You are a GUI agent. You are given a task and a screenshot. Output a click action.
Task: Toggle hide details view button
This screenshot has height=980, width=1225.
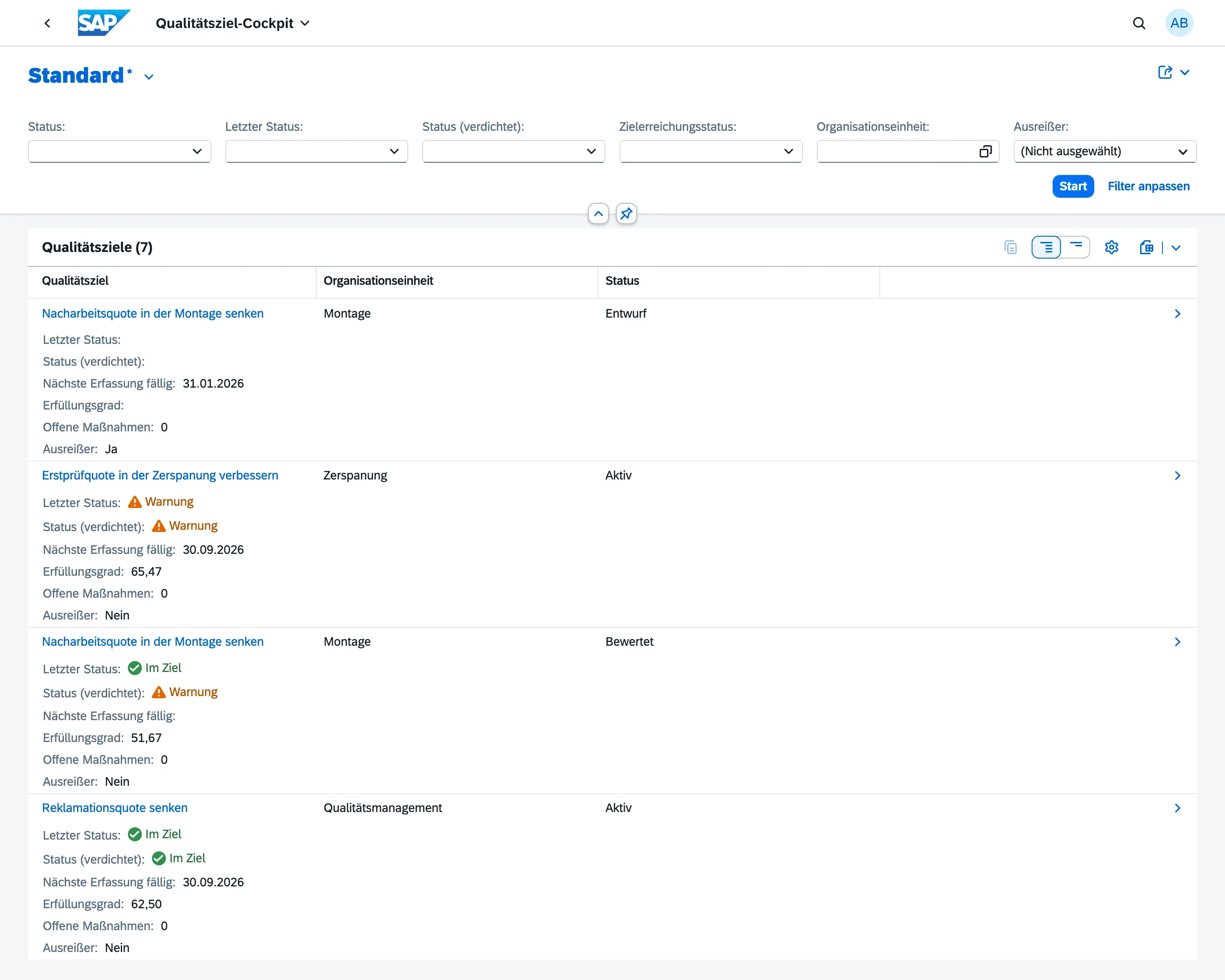pos(1075,247)
